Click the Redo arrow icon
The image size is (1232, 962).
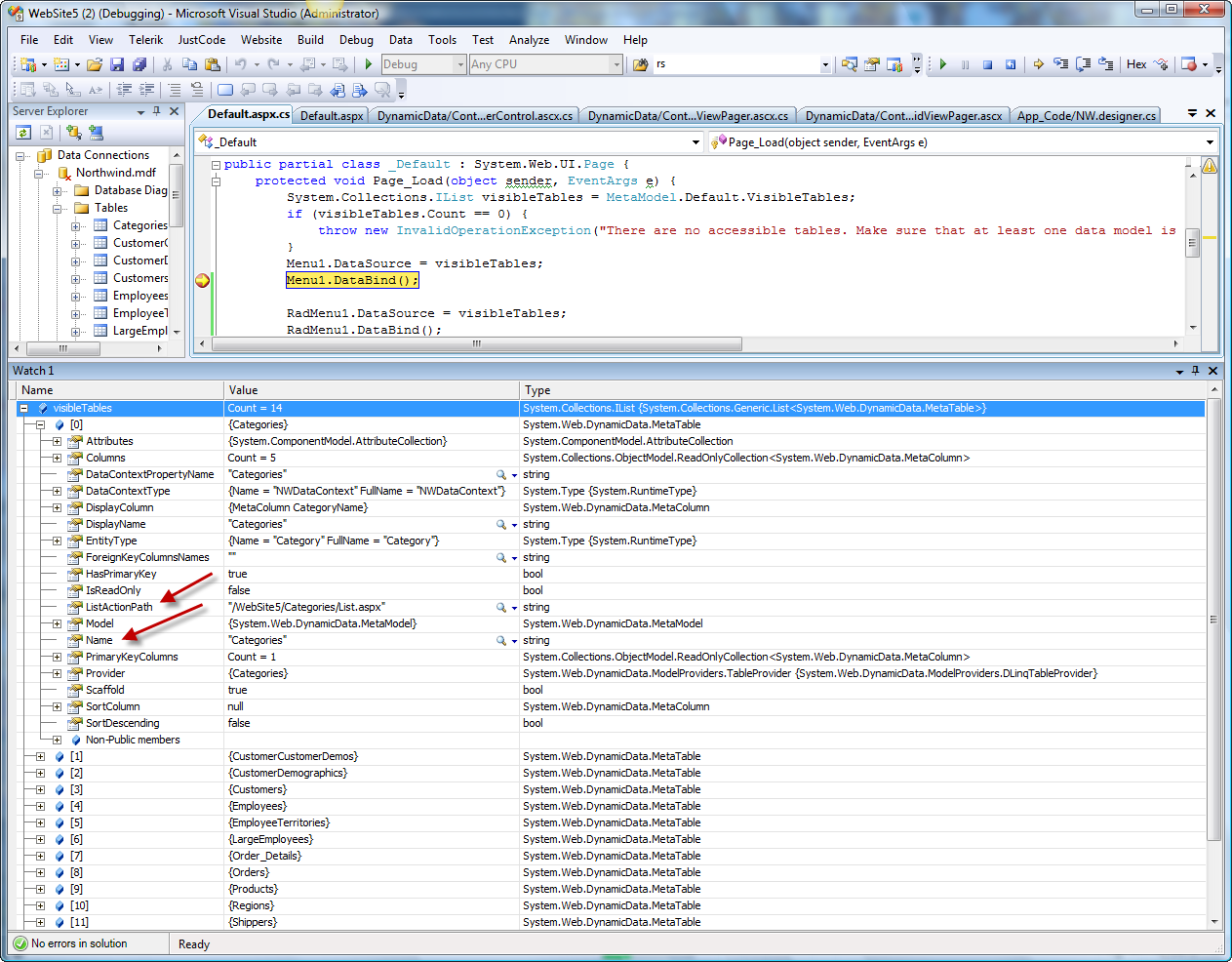pos(273,64)
